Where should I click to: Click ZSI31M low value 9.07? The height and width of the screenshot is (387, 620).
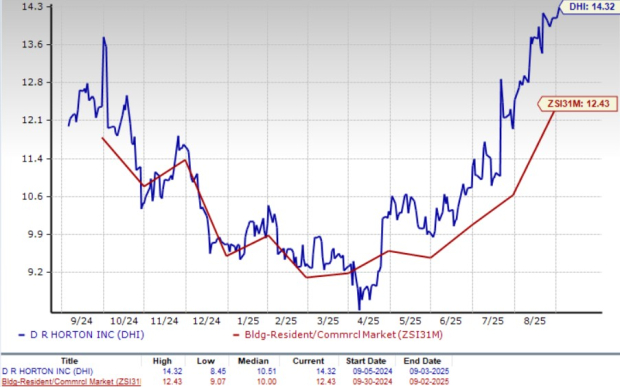click(x=217, y=382)
